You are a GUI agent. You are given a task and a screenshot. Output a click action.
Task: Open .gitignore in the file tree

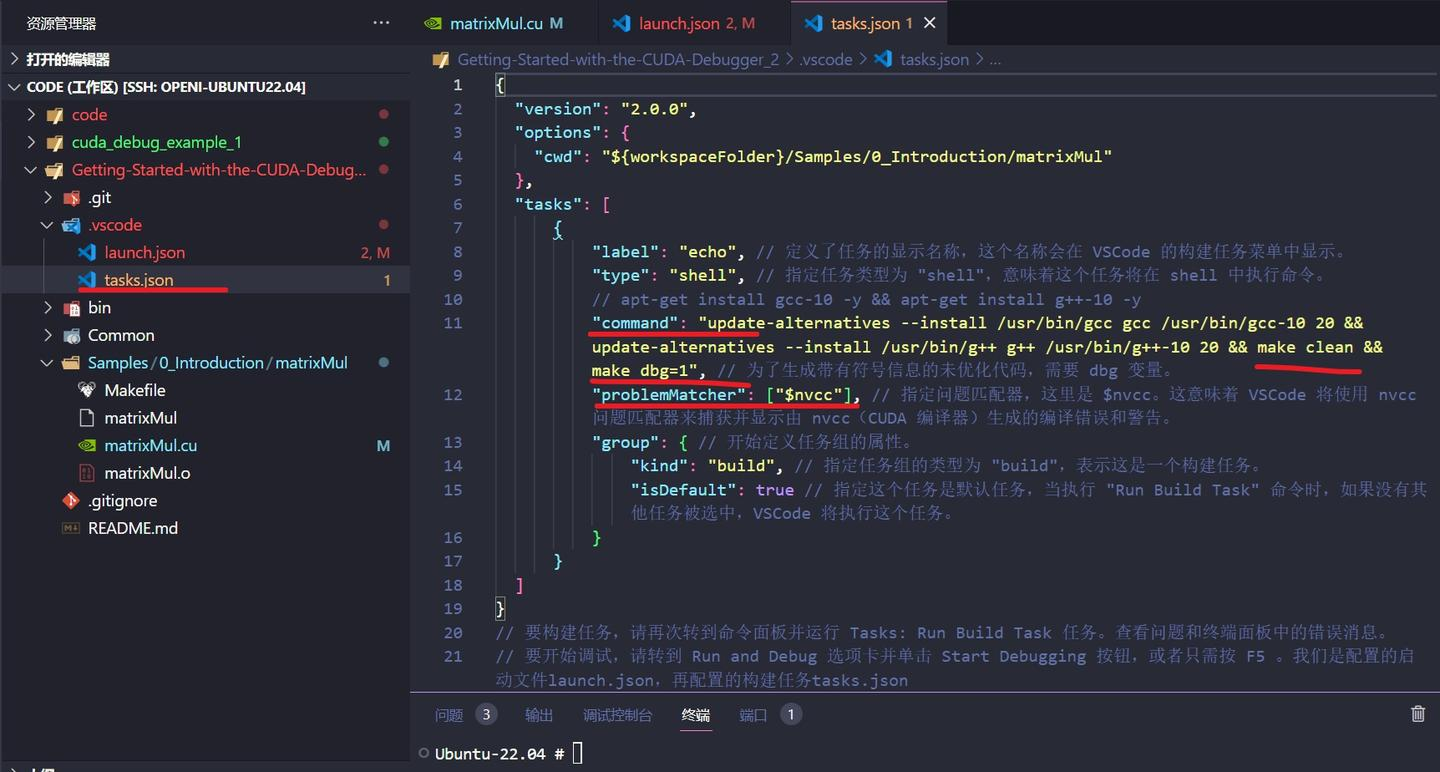tap(122, 501)
